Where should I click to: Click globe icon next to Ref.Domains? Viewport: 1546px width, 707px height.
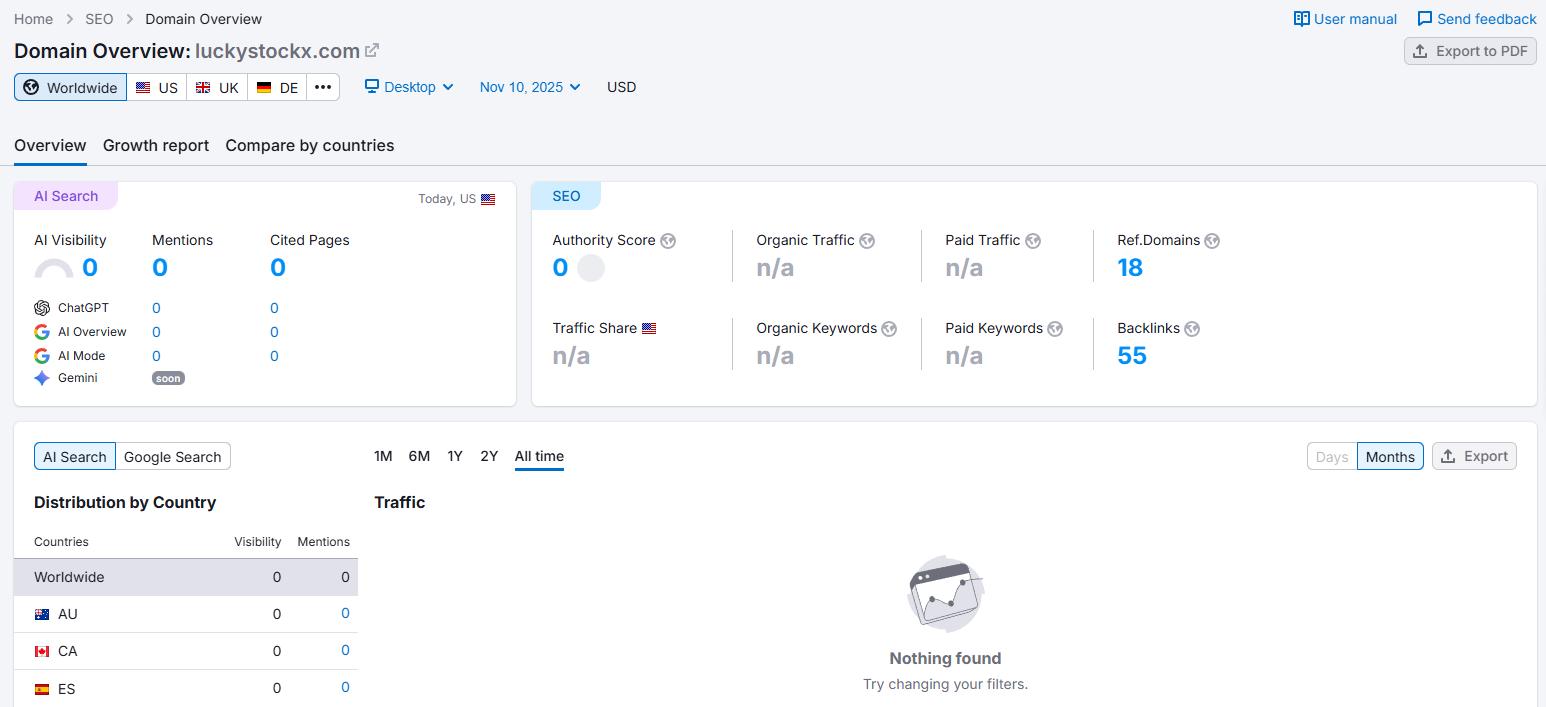tap(1212, 241)
